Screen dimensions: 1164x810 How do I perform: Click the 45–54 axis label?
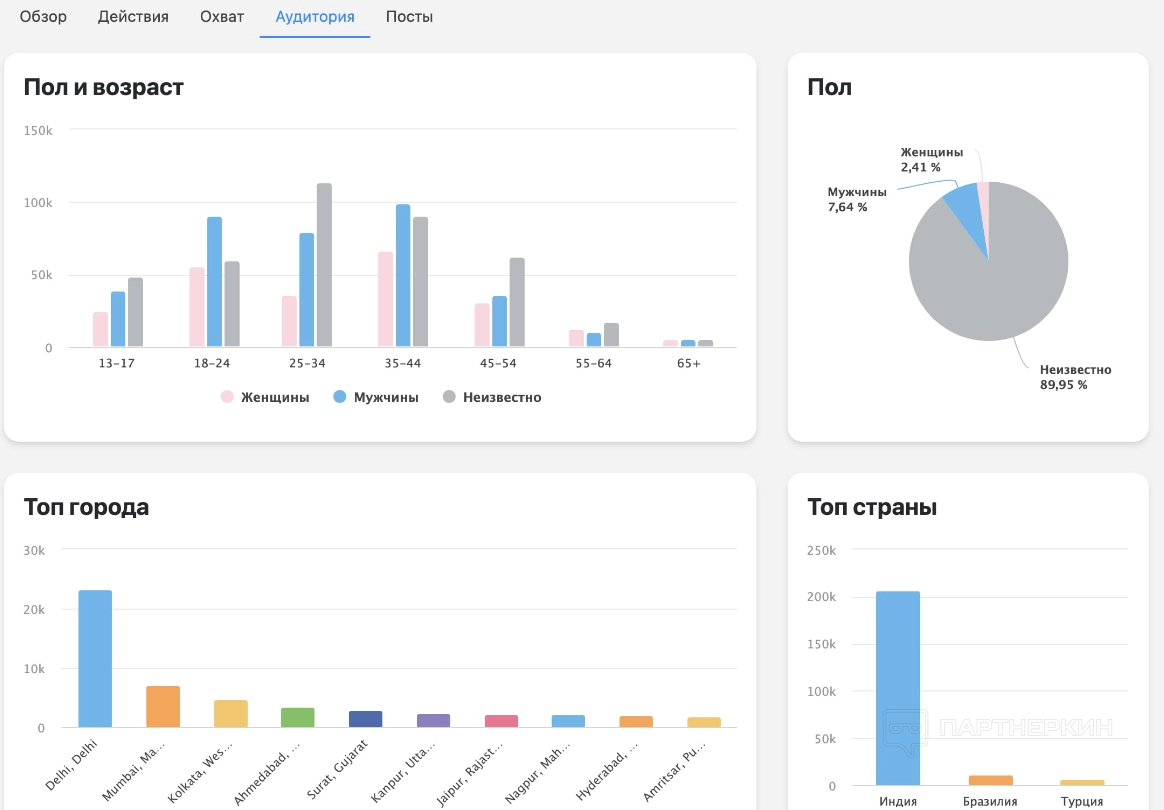click(498, 363)
